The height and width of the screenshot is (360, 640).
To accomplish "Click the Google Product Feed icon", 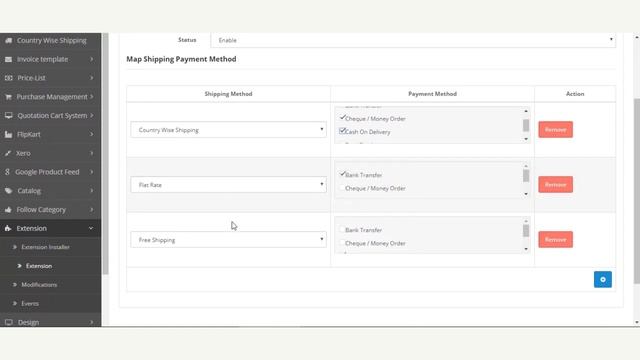I will coord(7,172).
